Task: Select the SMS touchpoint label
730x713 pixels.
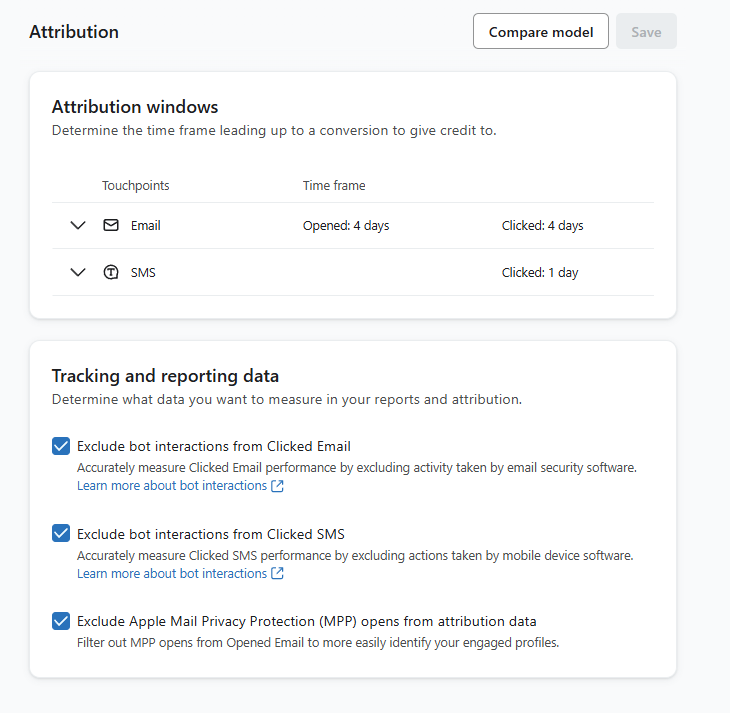Action: point(143,272)
